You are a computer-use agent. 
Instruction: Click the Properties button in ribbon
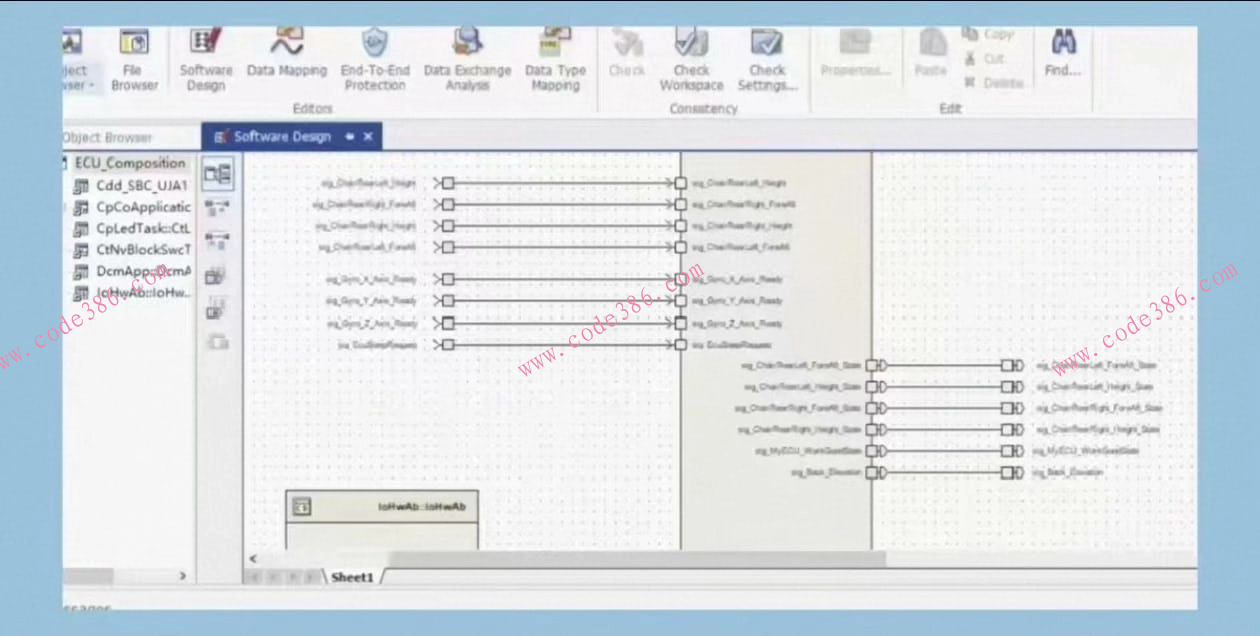pyautogui.click(x=855, y=54)
